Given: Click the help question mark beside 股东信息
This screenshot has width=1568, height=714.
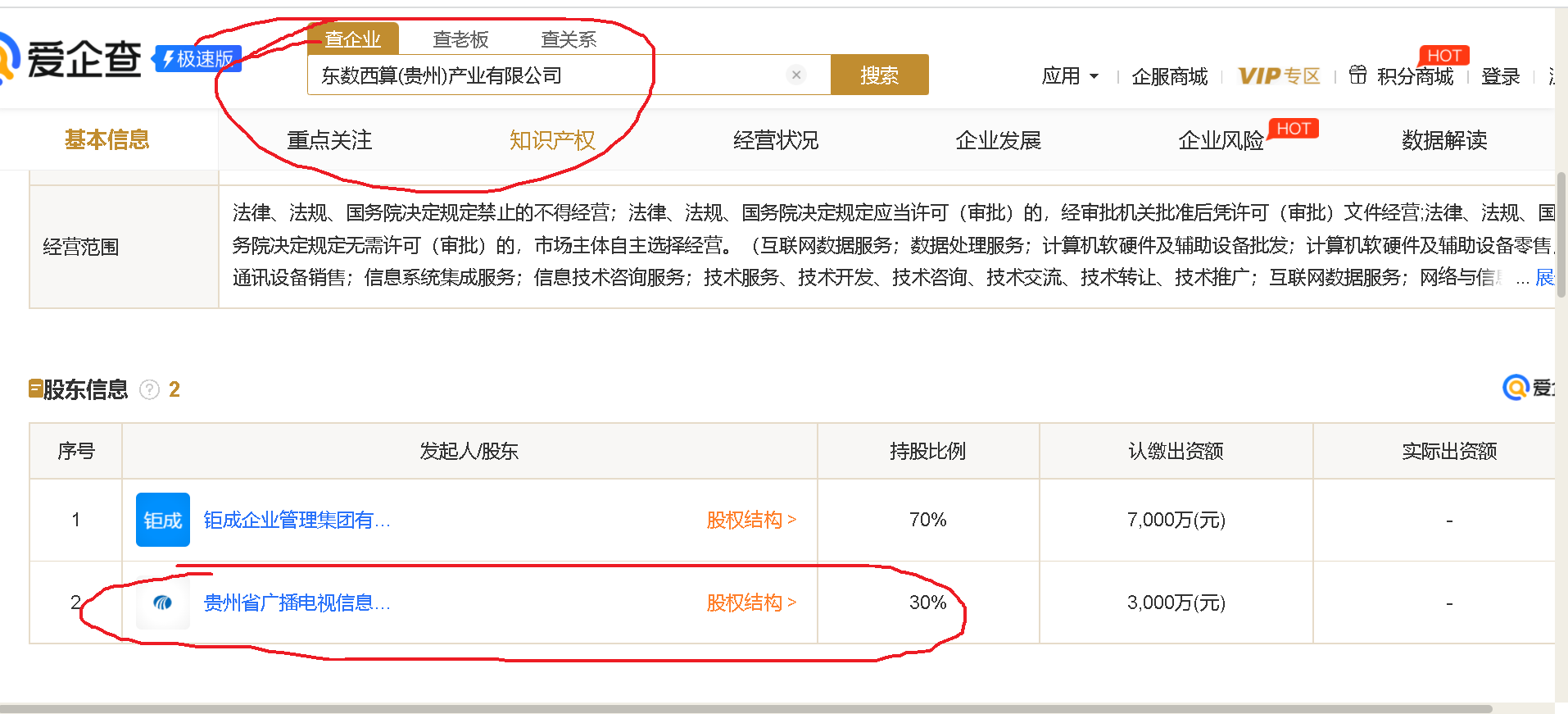Looking at the screenshot, I should 149,389.
